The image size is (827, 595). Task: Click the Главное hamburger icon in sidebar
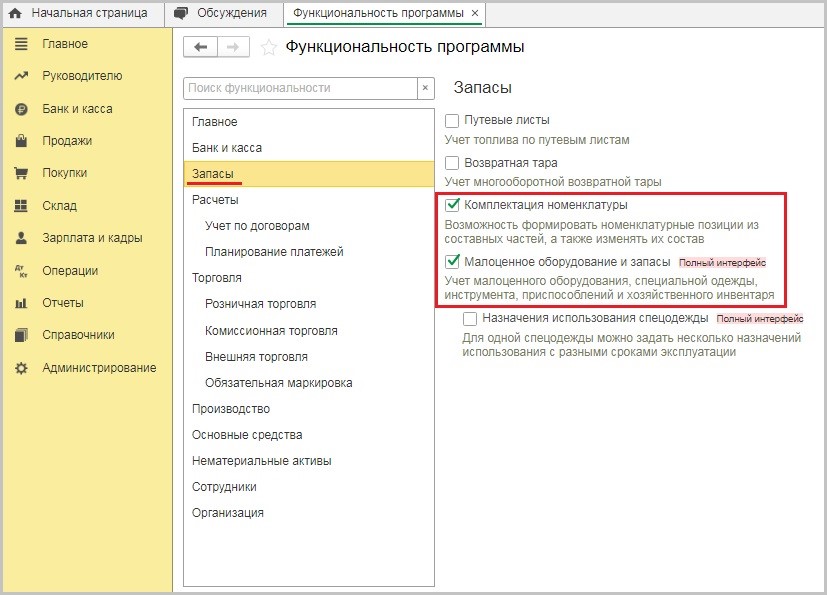click(x=21, y=44)
